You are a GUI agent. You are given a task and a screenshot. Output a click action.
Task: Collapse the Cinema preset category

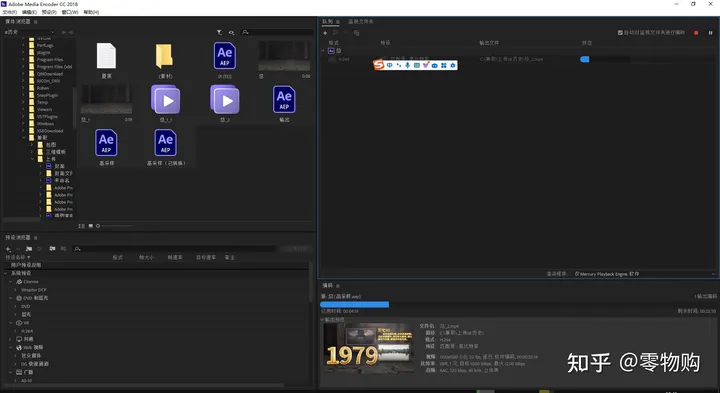[11, 281]
